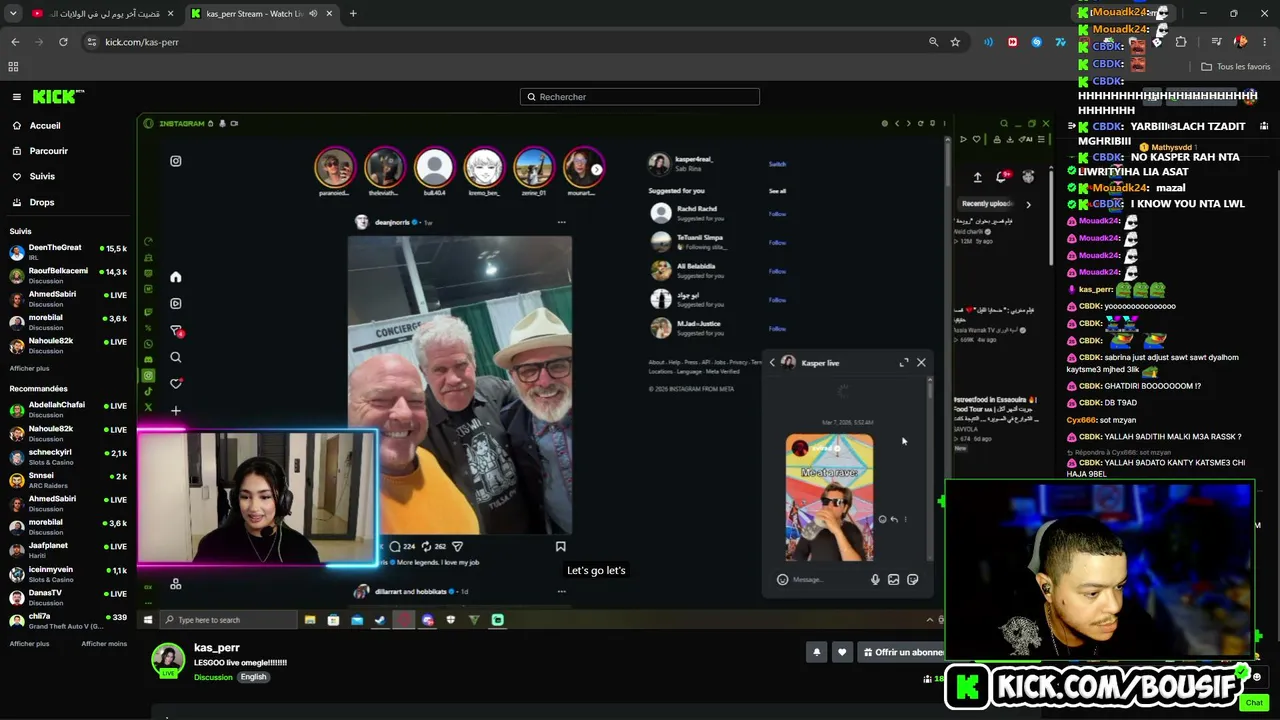This screenshot has height=720, width=1280.
Task: Open the site information icon
Action: click(92, 42)
